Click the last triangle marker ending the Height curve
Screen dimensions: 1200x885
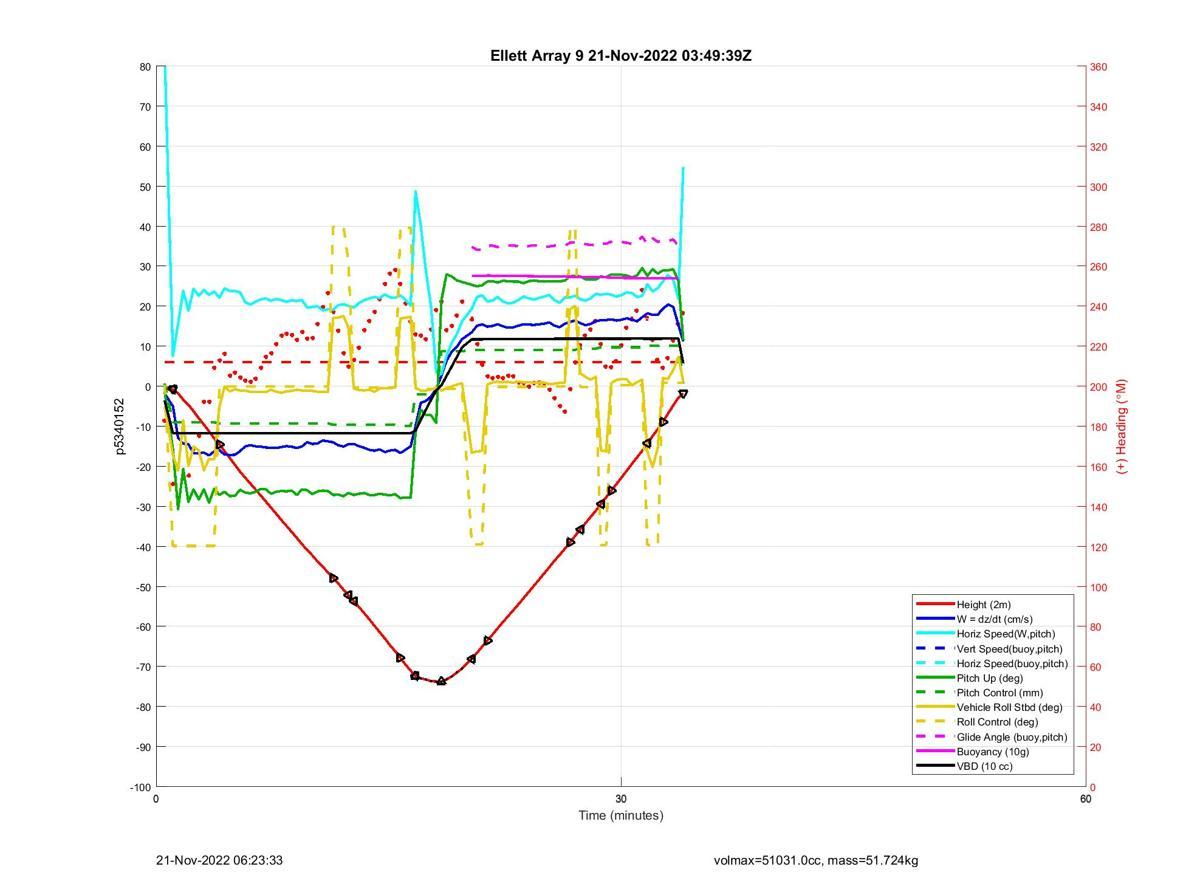[x=683, y=394]
